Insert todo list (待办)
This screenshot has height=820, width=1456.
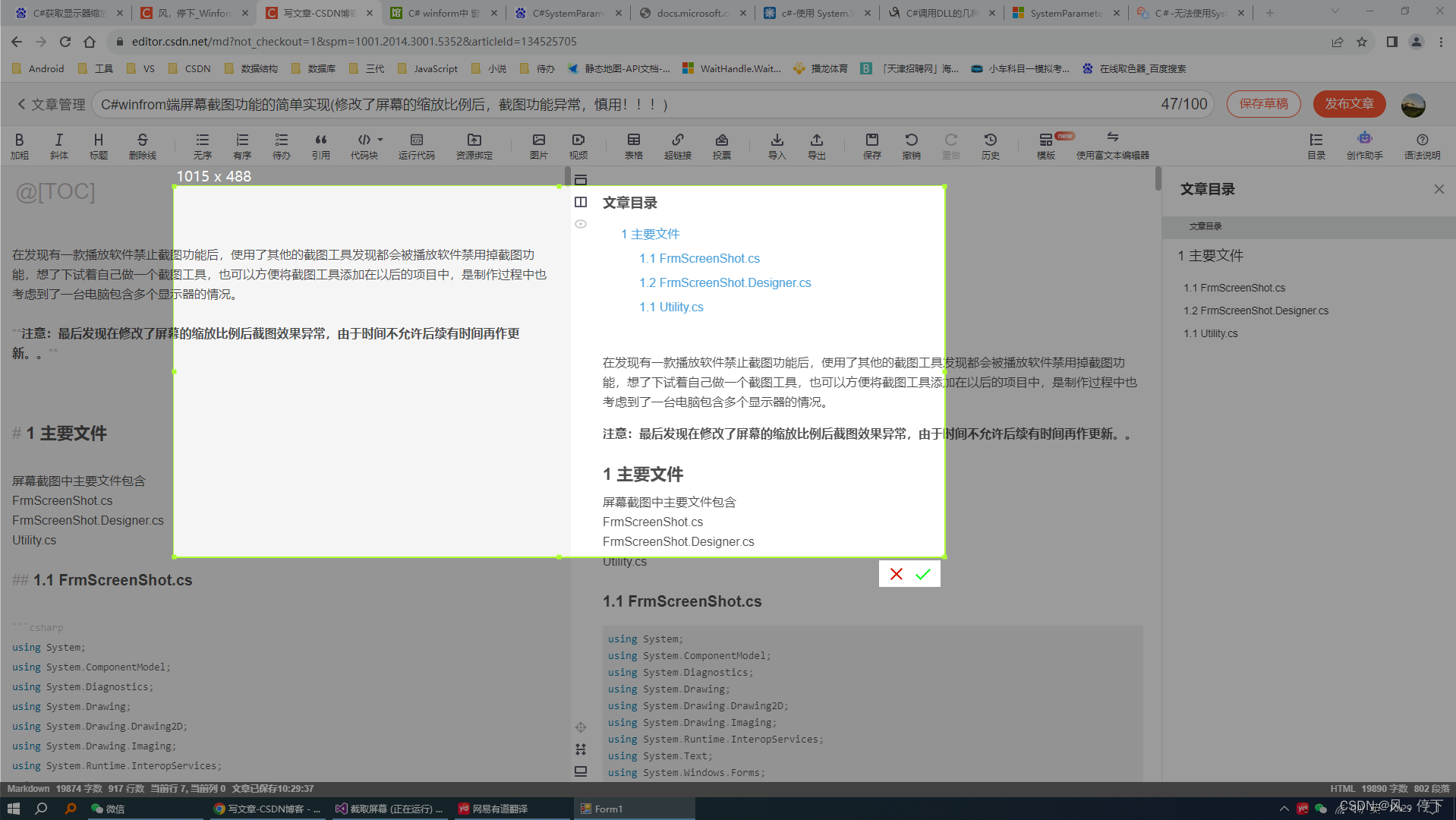tap(282, 146)
